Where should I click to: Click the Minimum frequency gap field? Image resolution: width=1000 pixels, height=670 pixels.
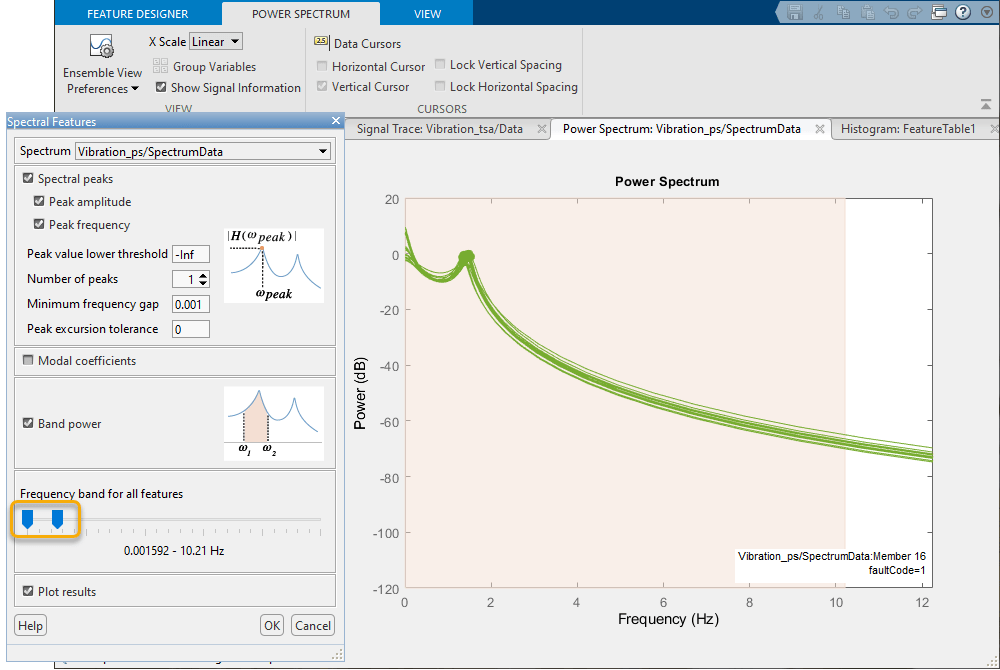tap(191, 304)
